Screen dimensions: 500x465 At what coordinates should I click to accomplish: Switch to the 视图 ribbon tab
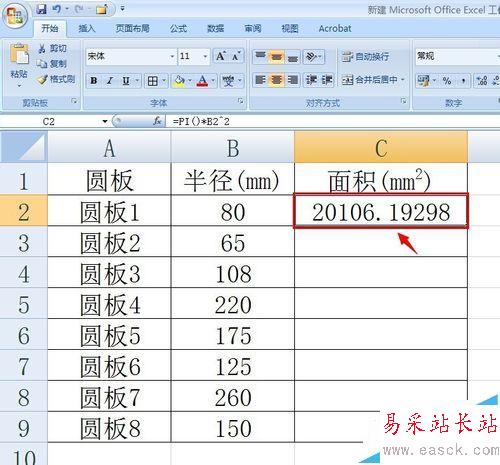point(290,29)
